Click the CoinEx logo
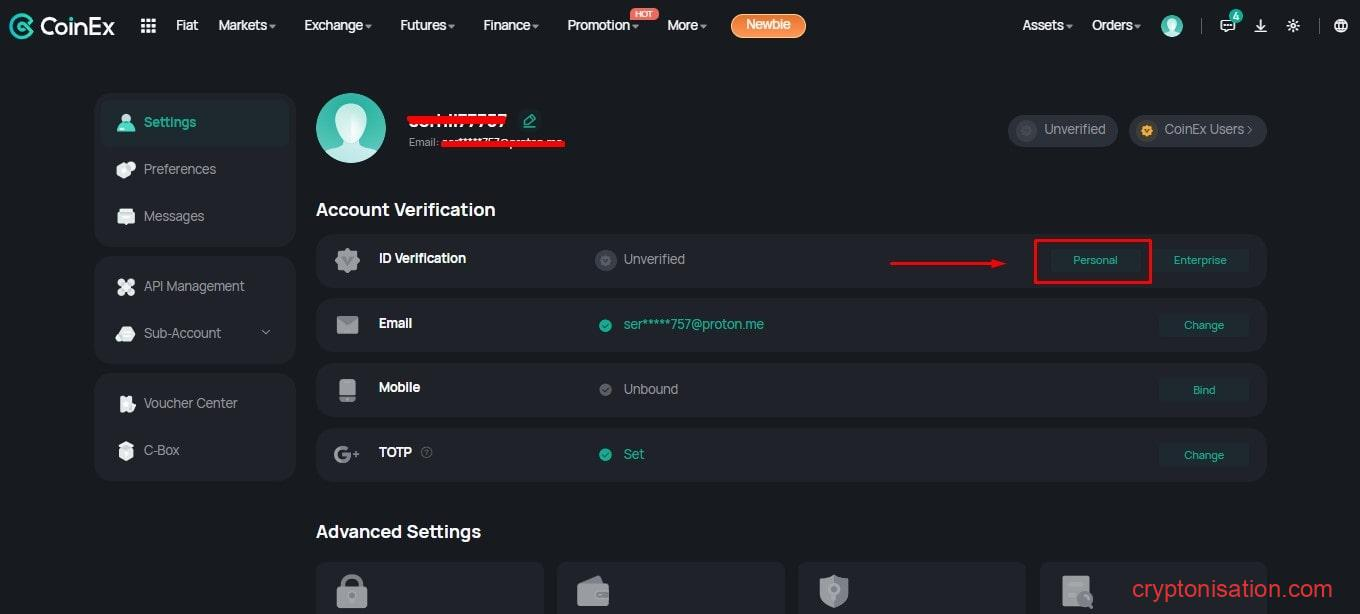The width and height of the screenshot is (1360, 614). tap(62, 26)
